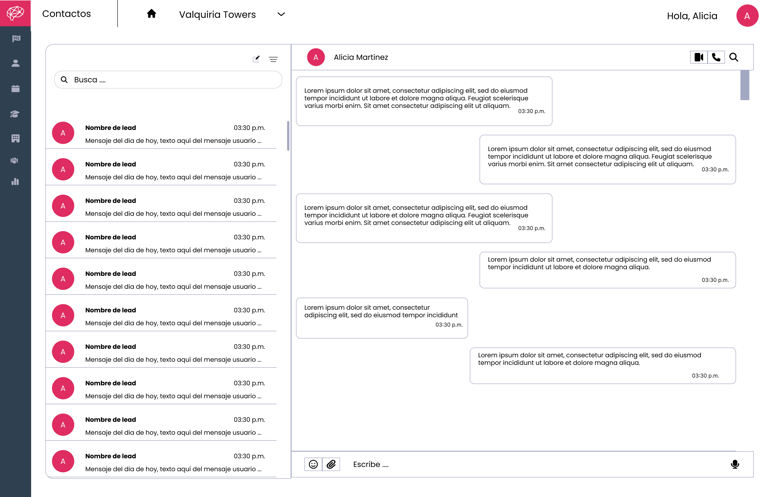Screen dimensions: 768x497
Task: Expand the Valquiria Towers project dropdown
Action: click(281, 14)
